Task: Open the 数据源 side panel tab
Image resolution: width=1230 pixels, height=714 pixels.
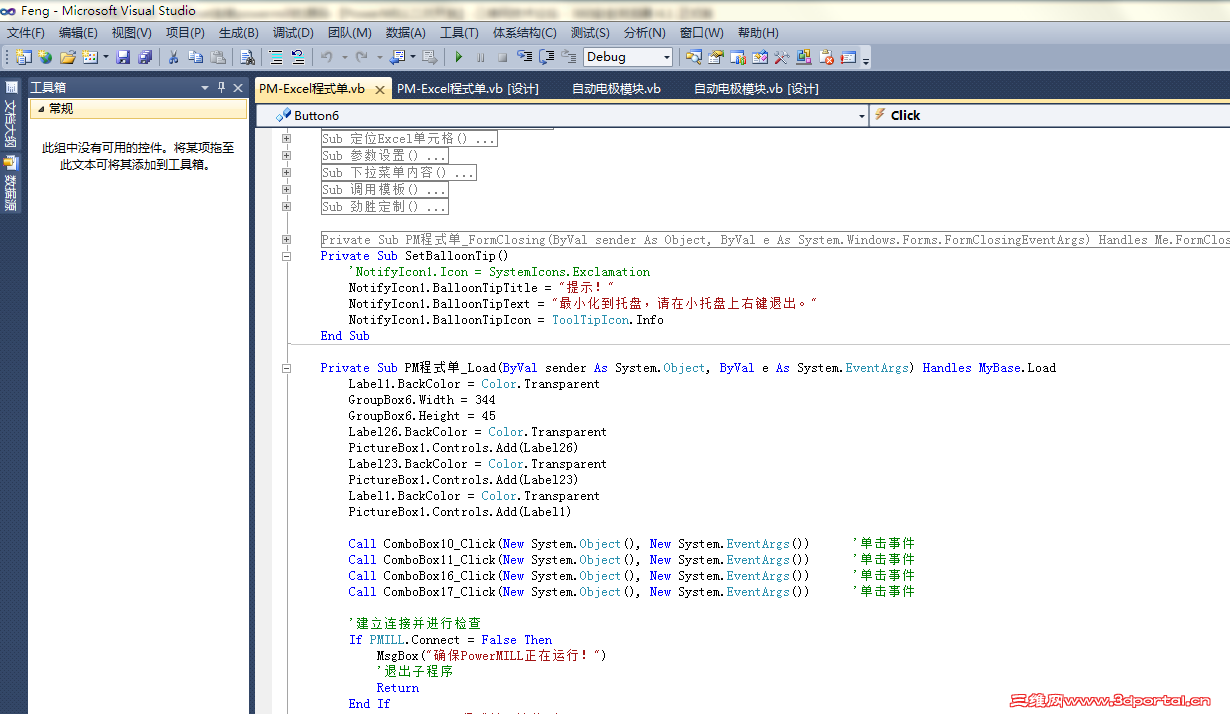Action: coord(10,183)
